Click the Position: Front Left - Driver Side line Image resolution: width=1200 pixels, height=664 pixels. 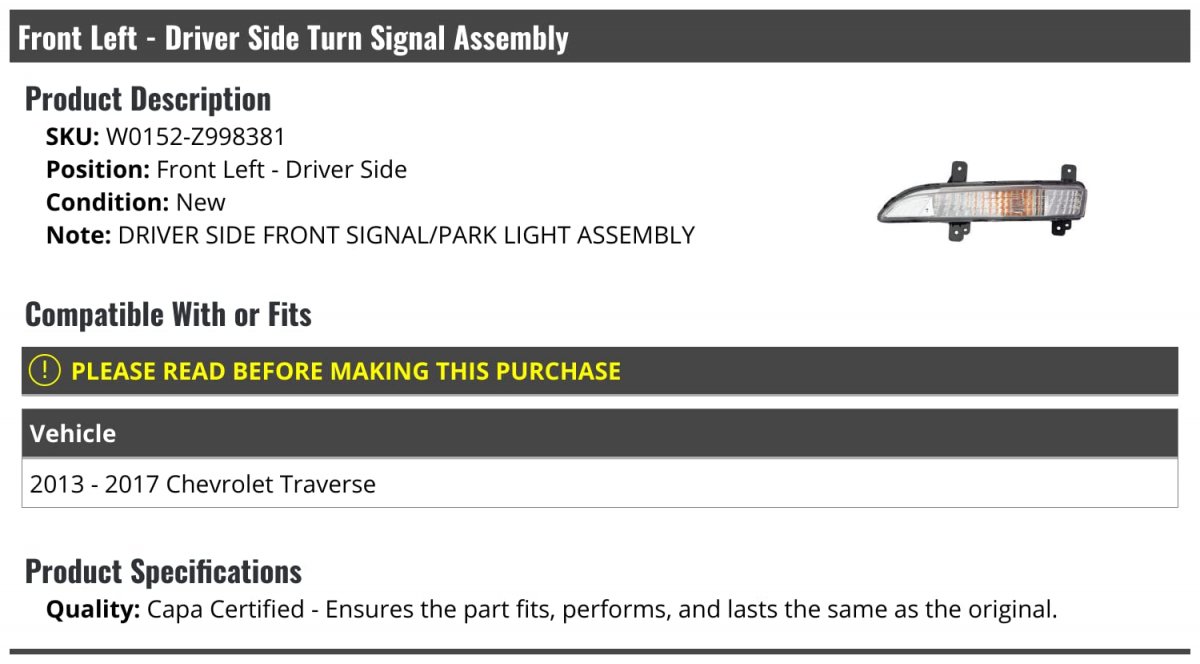tap(226, 170)
